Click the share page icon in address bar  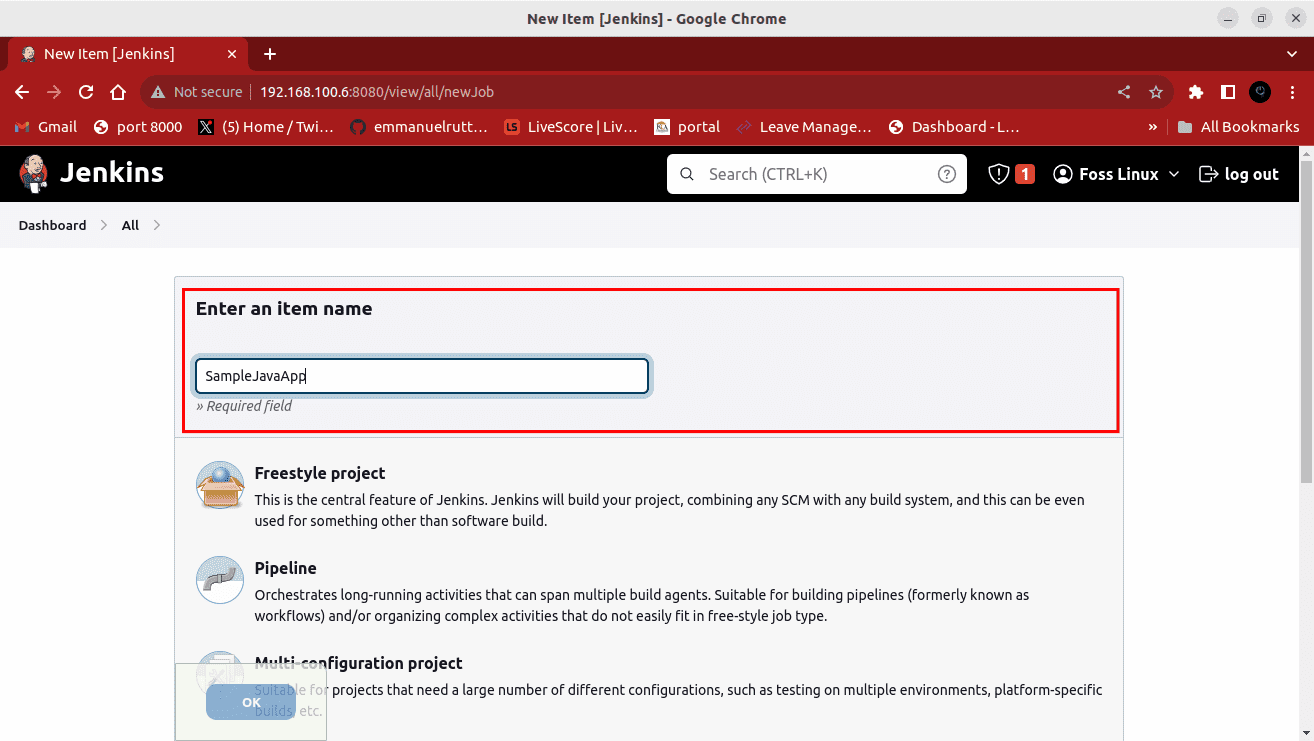[x=1124, y=92]
